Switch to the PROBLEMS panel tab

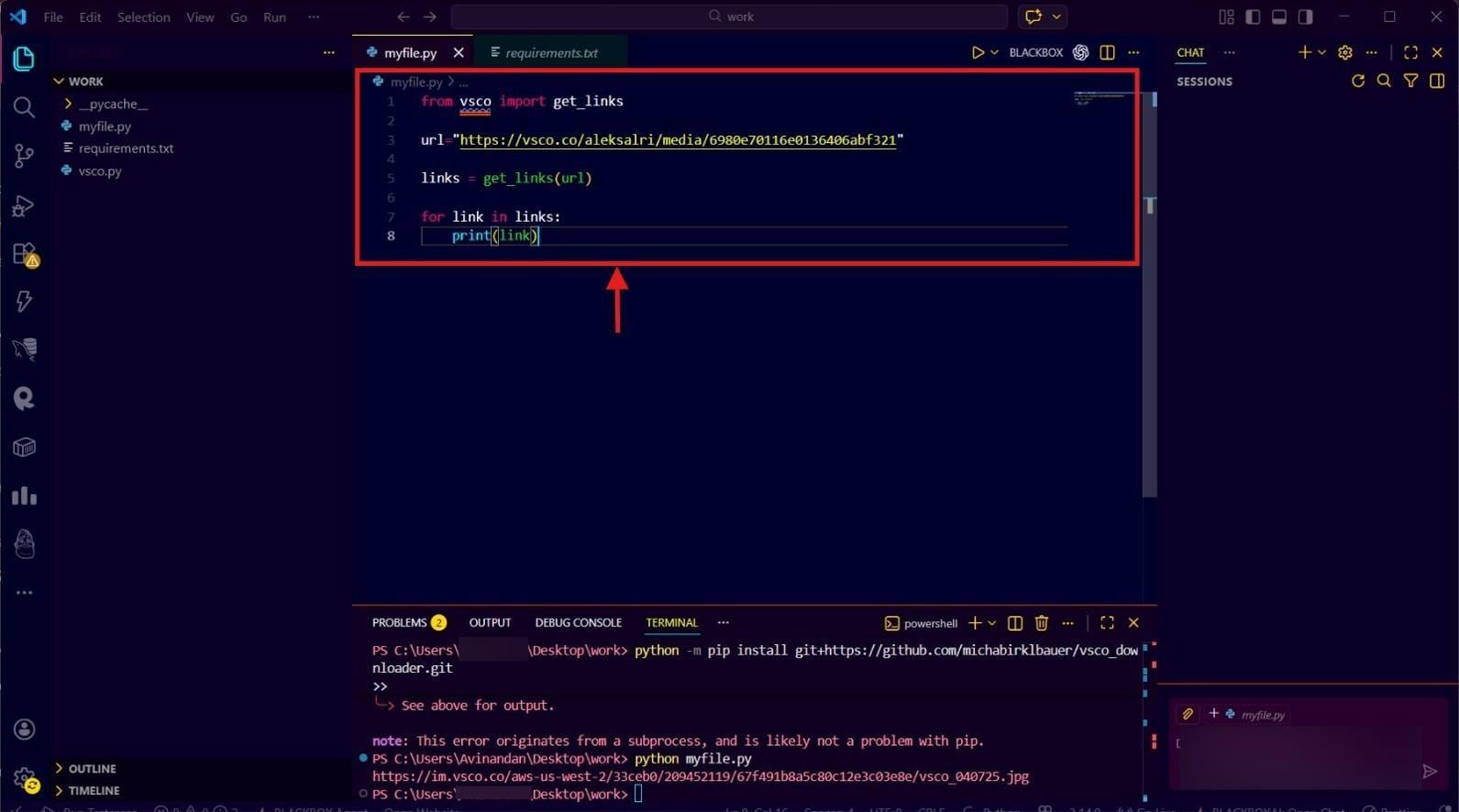tap(408, 622)
